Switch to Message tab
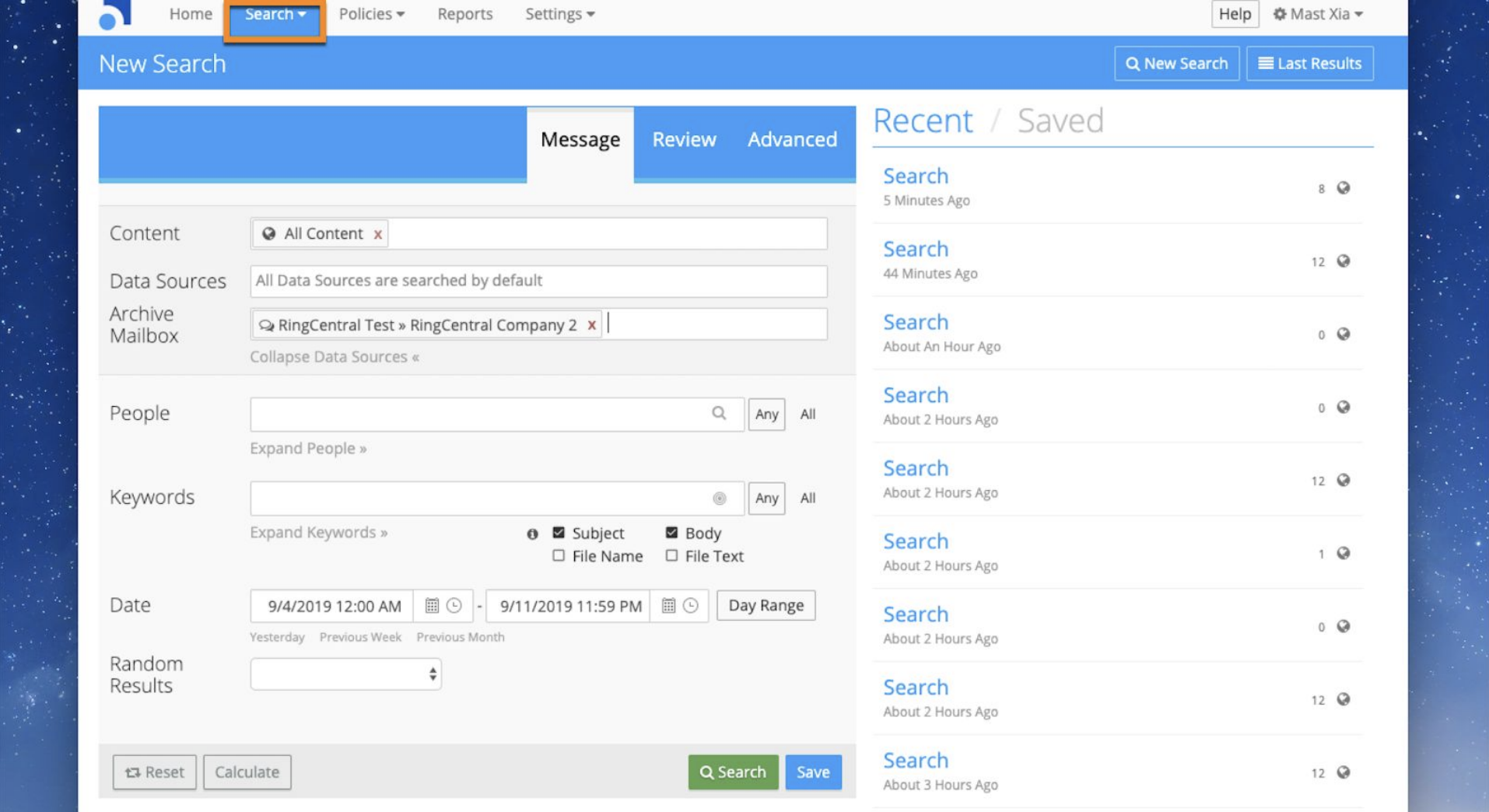 click(580, 139)
